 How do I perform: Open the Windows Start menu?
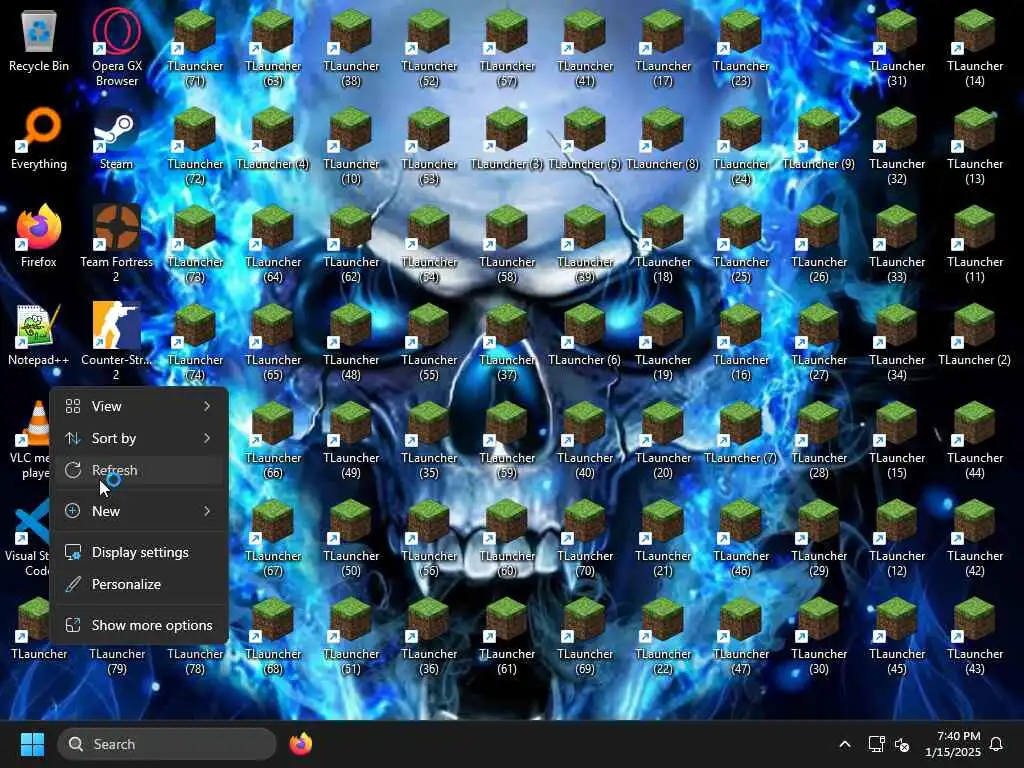coord(32,744)
